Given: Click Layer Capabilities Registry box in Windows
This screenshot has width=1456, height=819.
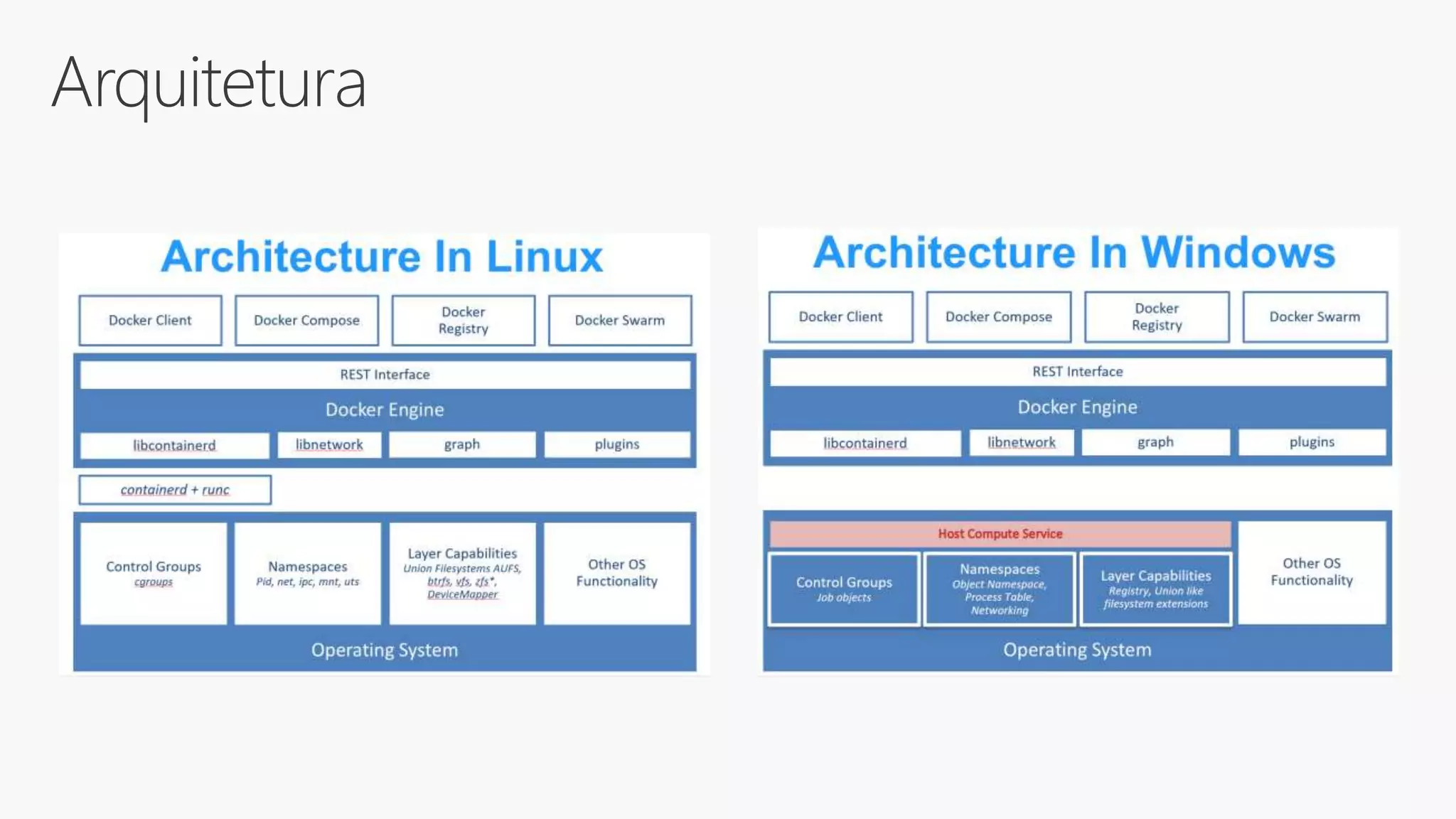Looking at the screenshot, I should pyautogui.click(x=1155, y=589).
